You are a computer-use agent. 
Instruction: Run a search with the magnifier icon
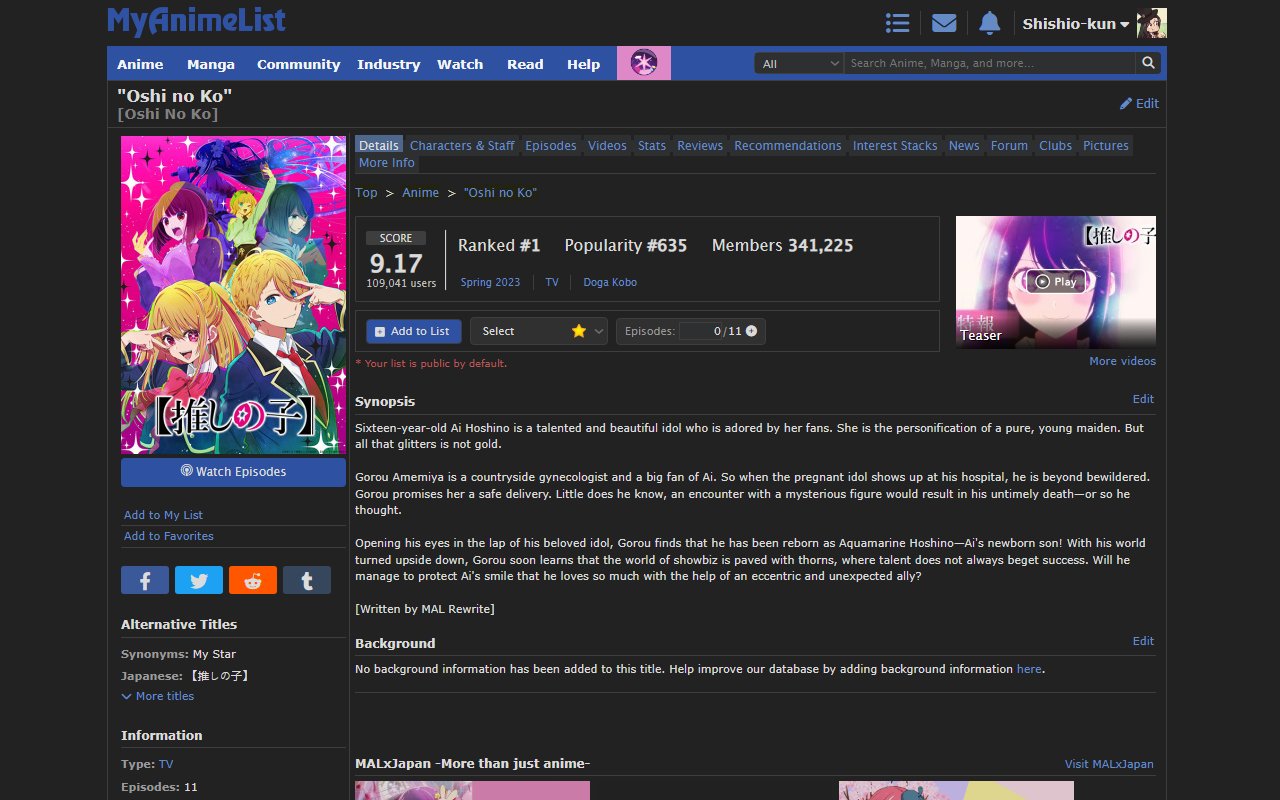click(x=1148, y=62)
